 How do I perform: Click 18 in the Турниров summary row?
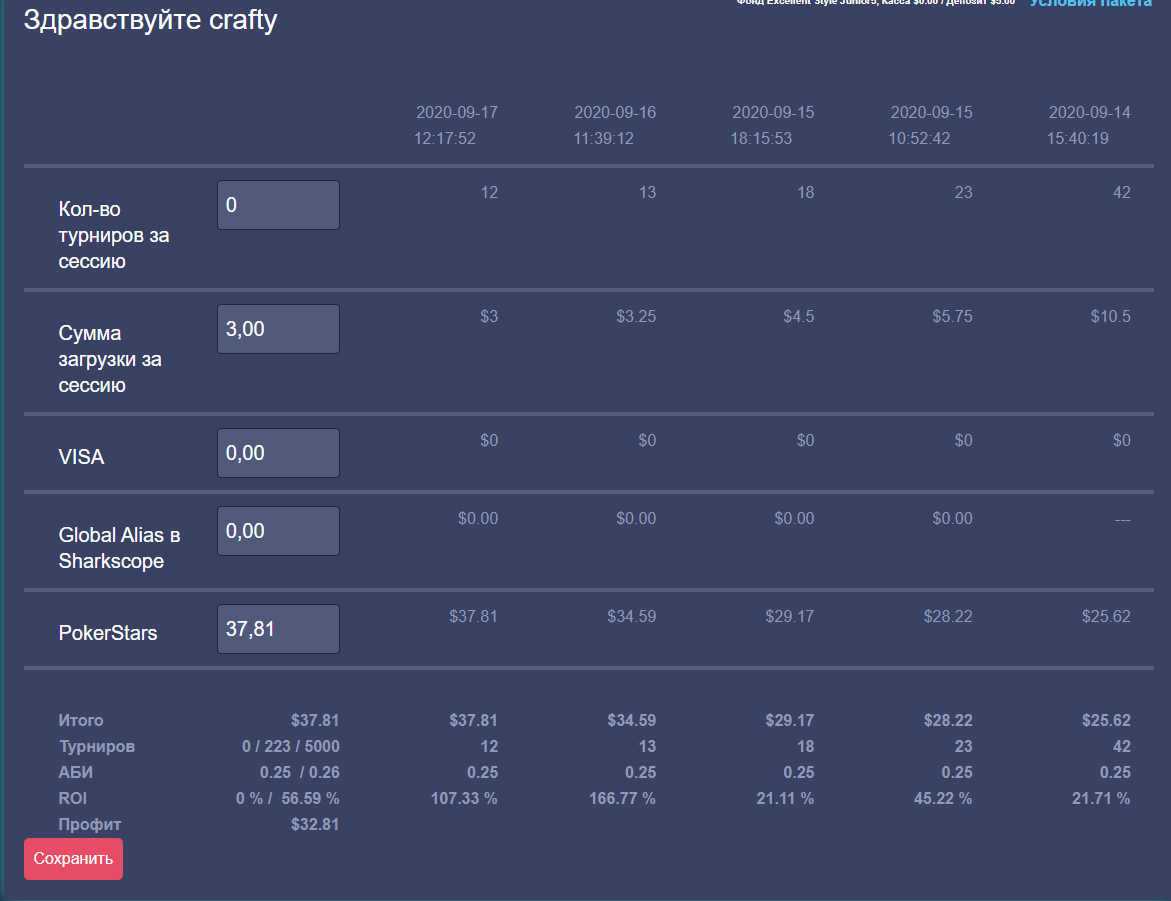pyautogui.click(x=806, y=746)
